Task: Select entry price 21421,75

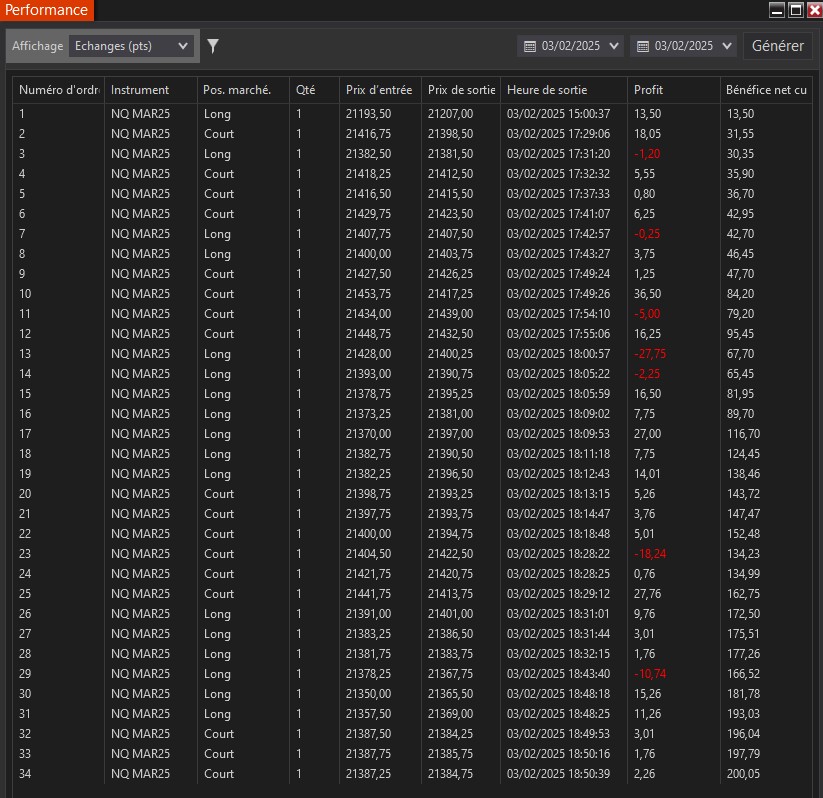Action: tap(368, 573)
